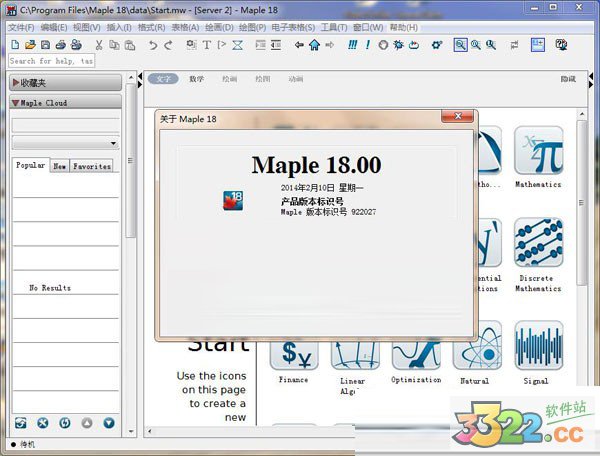
Task: Go forward with right arrow icon
Action: pos(329,45)
